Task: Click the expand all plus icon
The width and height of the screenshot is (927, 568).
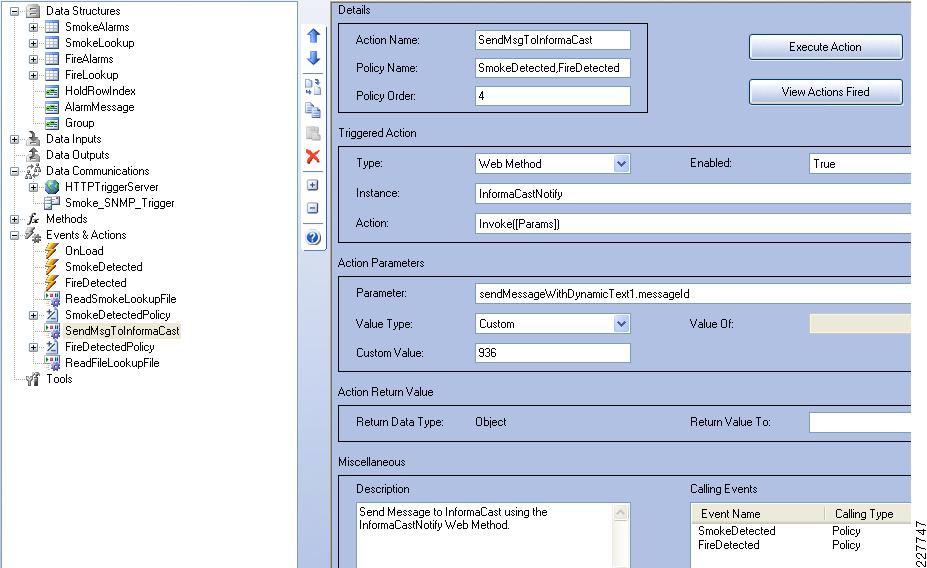Action: (x=313, y=185)
